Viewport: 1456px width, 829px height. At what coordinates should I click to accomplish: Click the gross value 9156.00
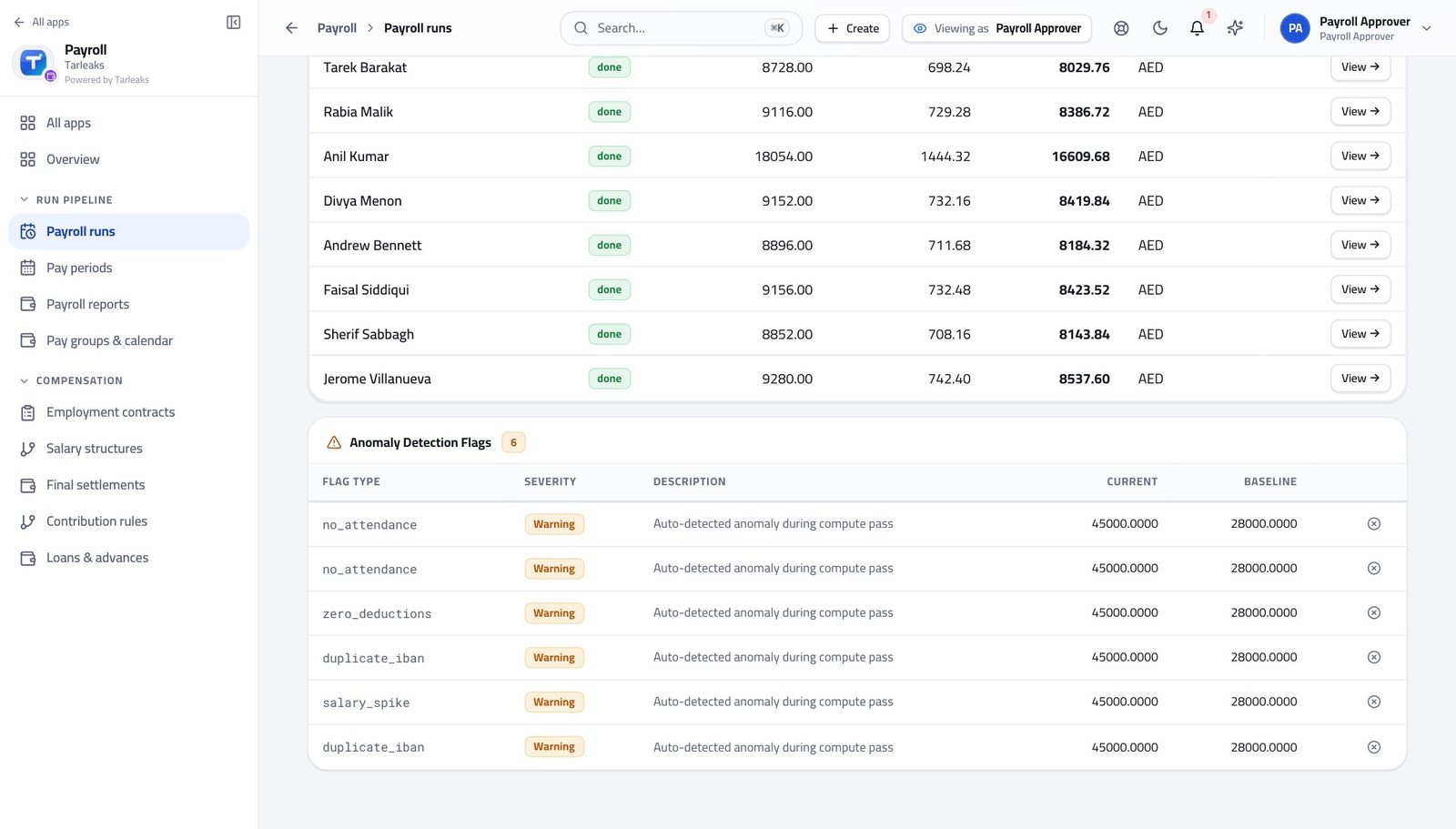(x=787, y=290)
